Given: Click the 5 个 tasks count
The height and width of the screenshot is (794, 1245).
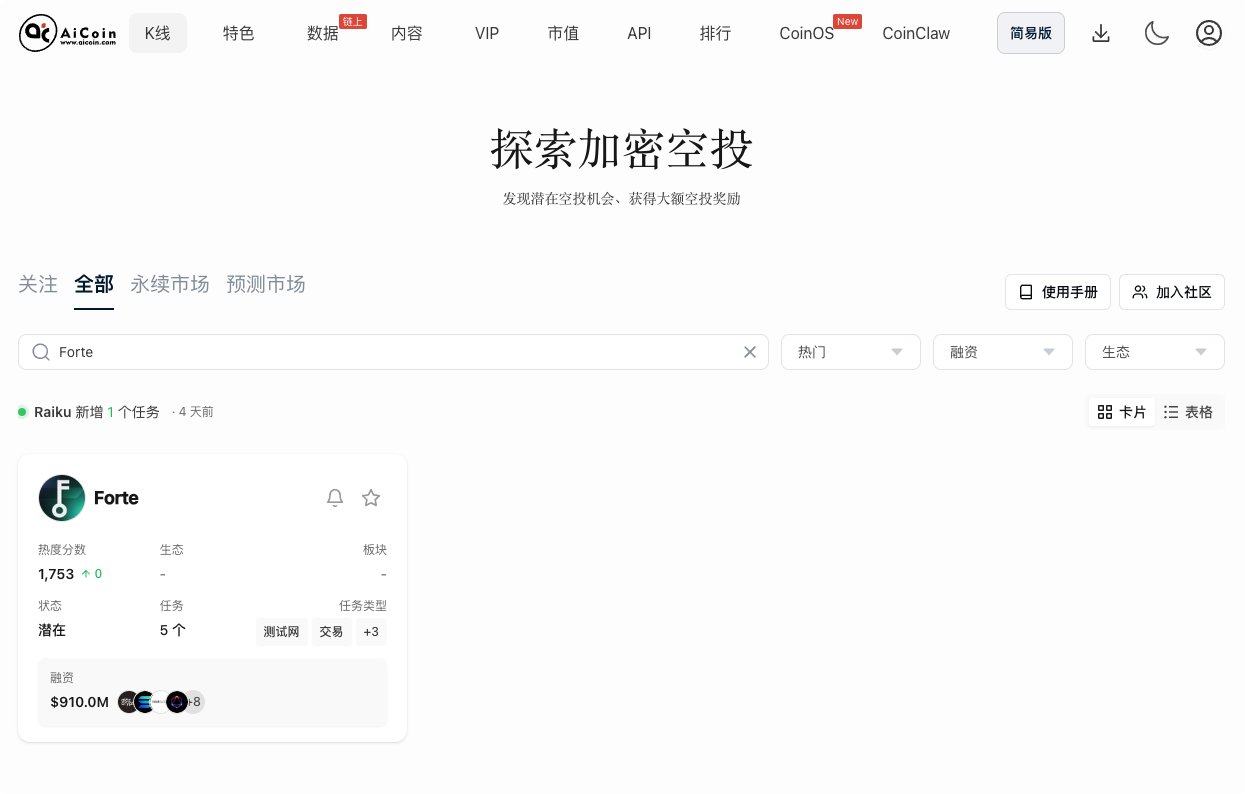Looking at the screenshot, I should pyautogui.click(x=173, y=631).
